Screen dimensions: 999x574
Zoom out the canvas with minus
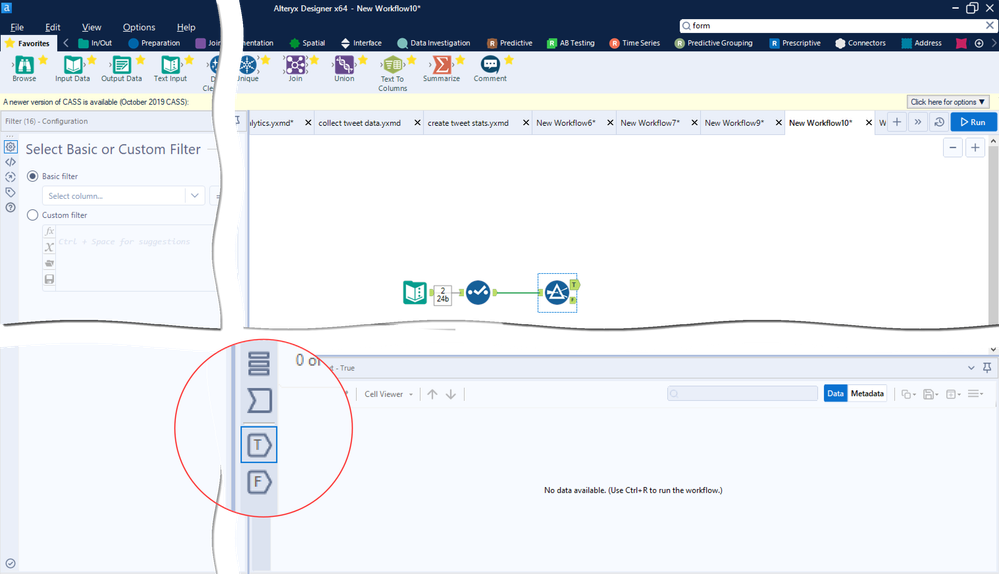pyautogui.click(x=952, y=148)
